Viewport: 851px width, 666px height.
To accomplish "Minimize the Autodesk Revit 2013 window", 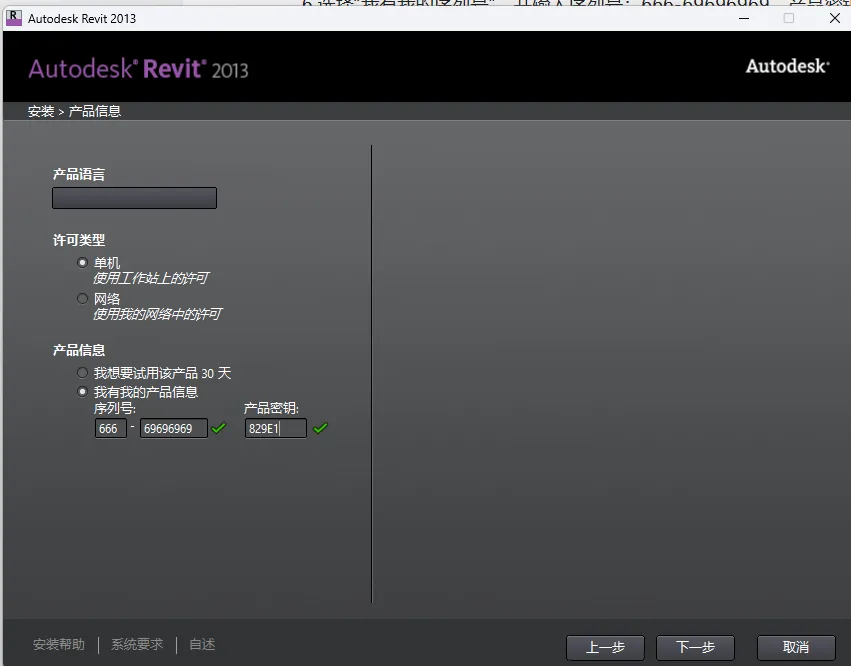I will tap(744, 18).
